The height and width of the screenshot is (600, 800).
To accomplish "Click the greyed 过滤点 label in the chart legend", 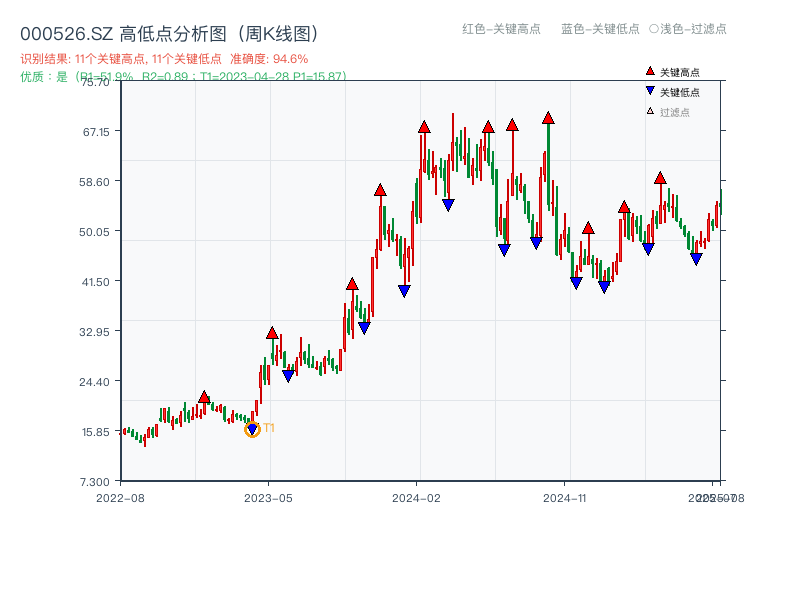I will click(x=674, y=112).
